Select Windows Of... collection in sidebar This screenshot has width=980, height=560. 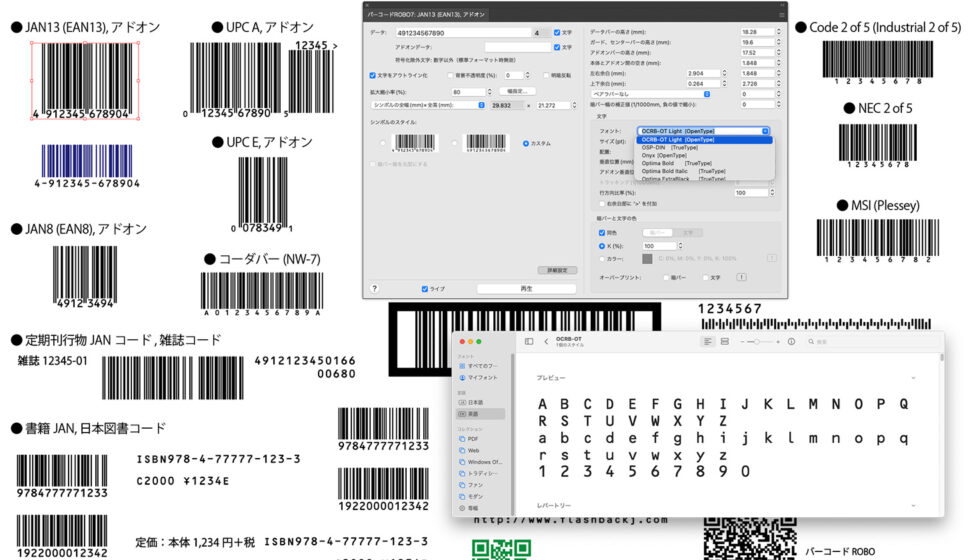(480, 462)
